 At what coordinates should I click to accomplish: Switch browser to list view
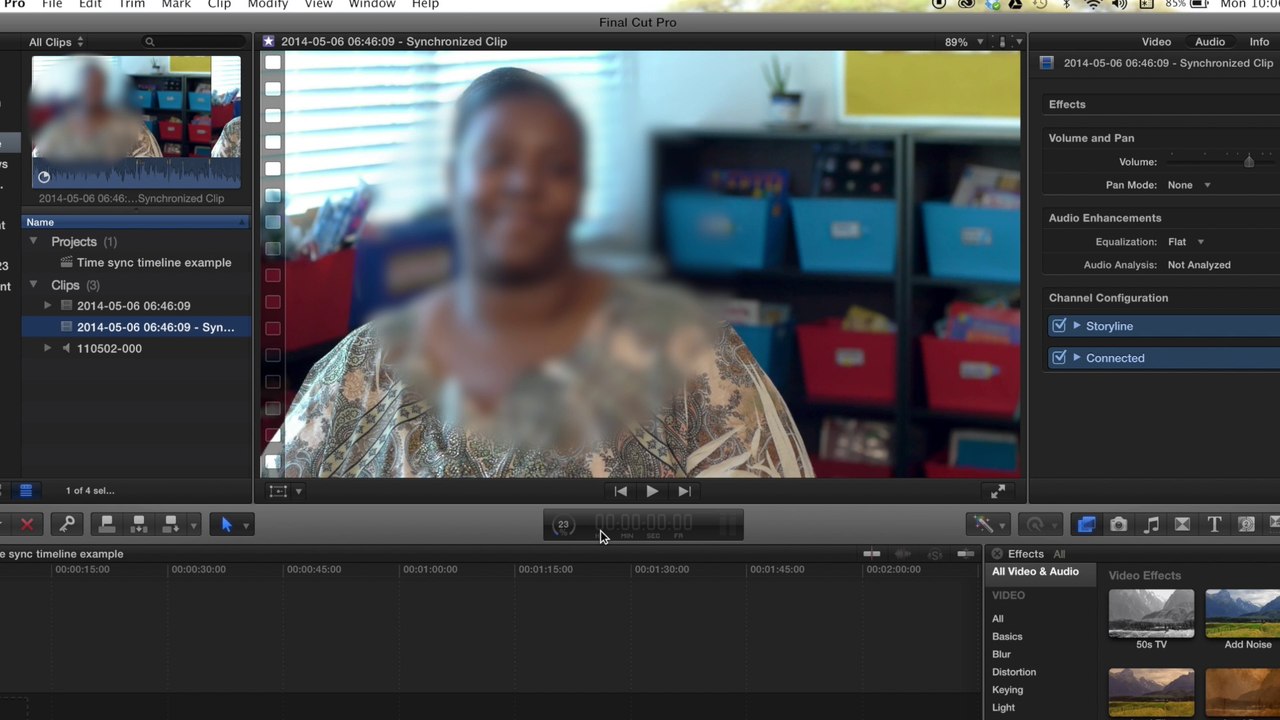click(x=26, y=490)
